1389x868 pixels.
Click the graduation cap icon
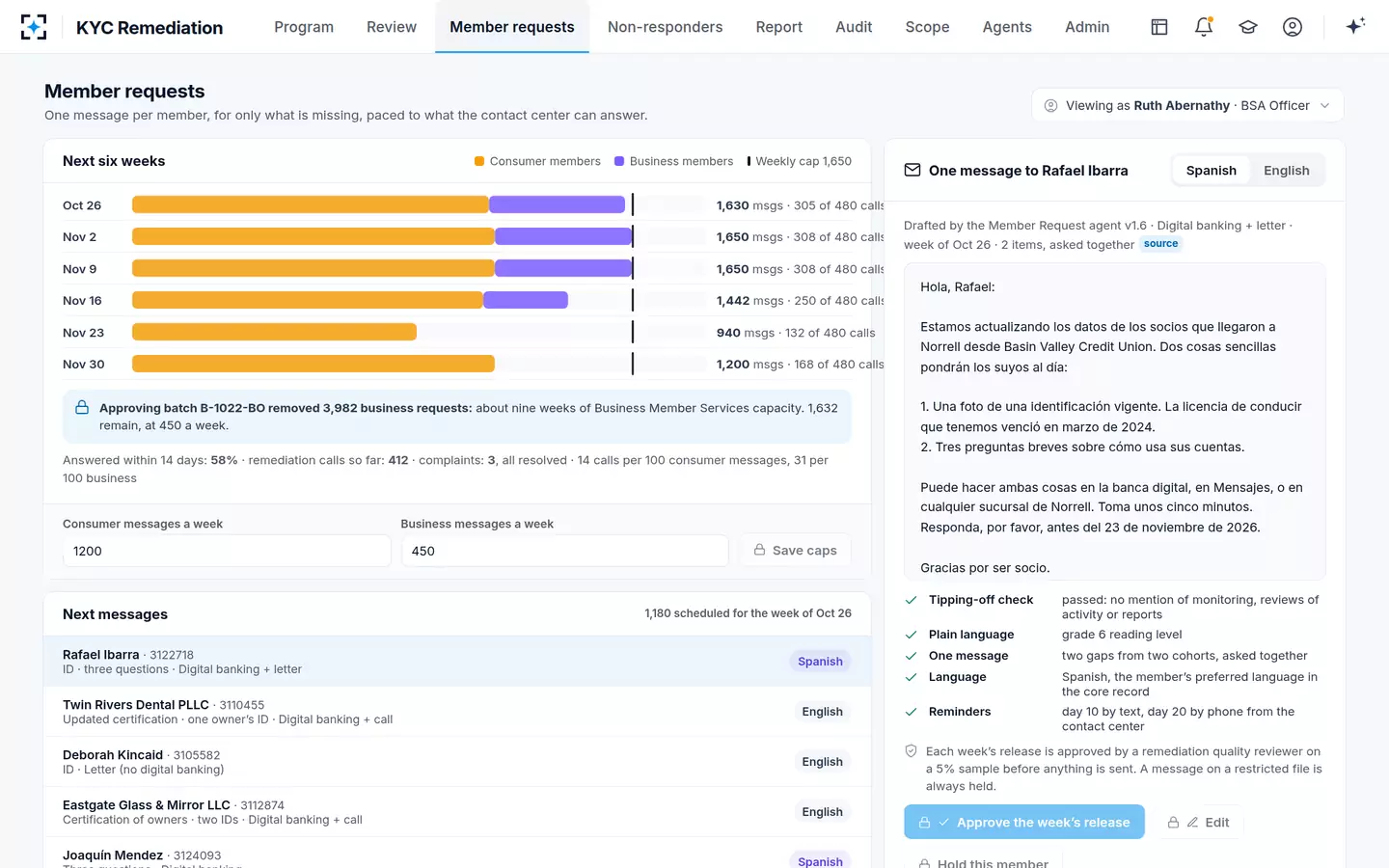[1248, 27]
